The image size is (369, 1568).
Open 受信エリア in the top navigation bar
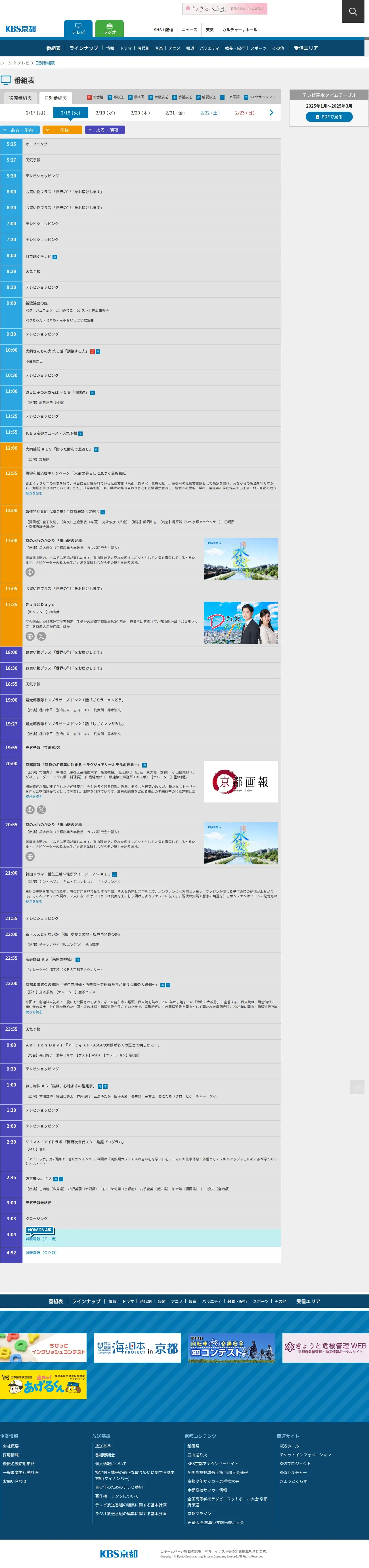coord(306,48)
